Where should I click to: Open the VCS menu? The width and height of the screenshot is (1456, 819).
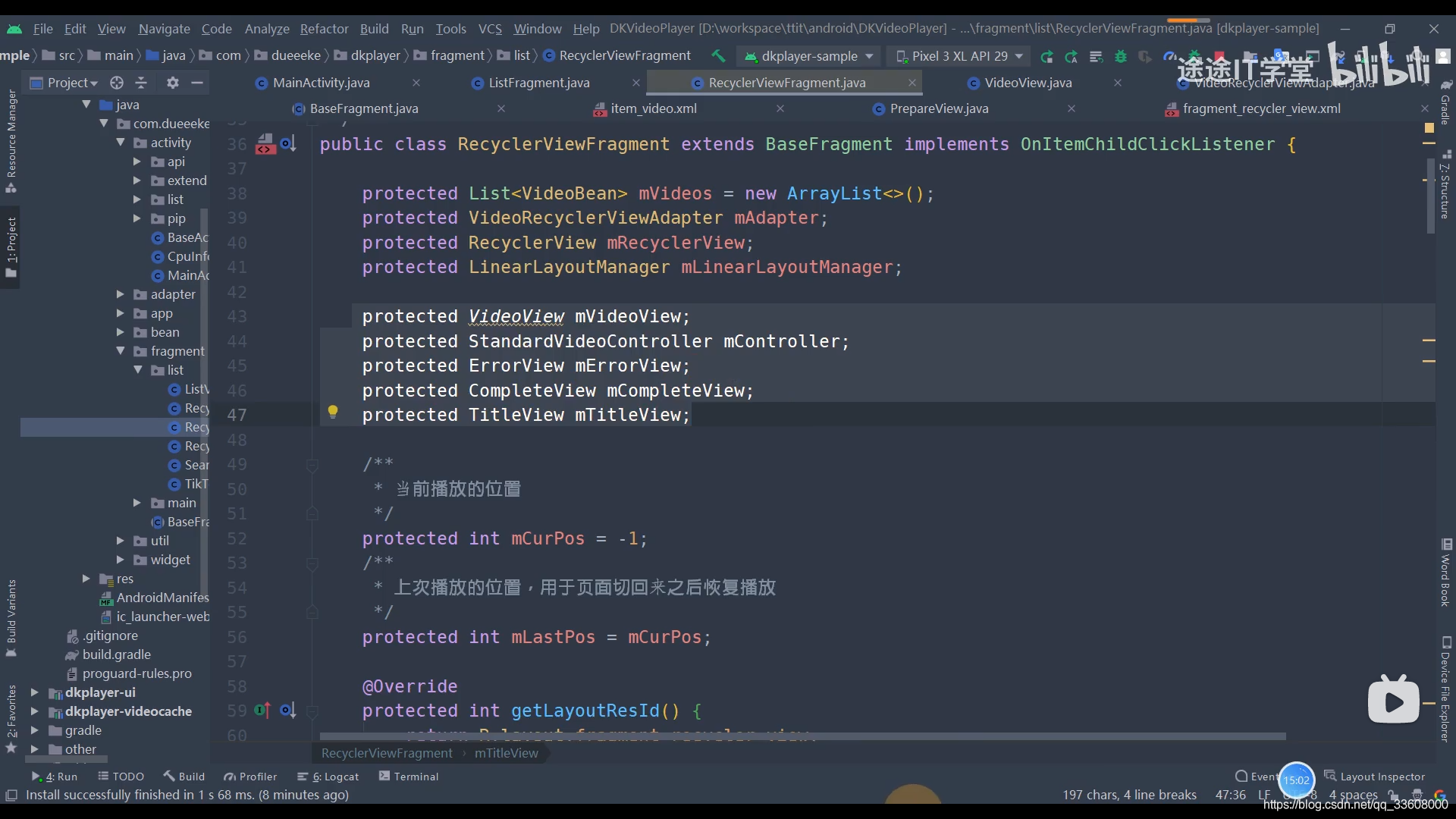coord(490,29)
